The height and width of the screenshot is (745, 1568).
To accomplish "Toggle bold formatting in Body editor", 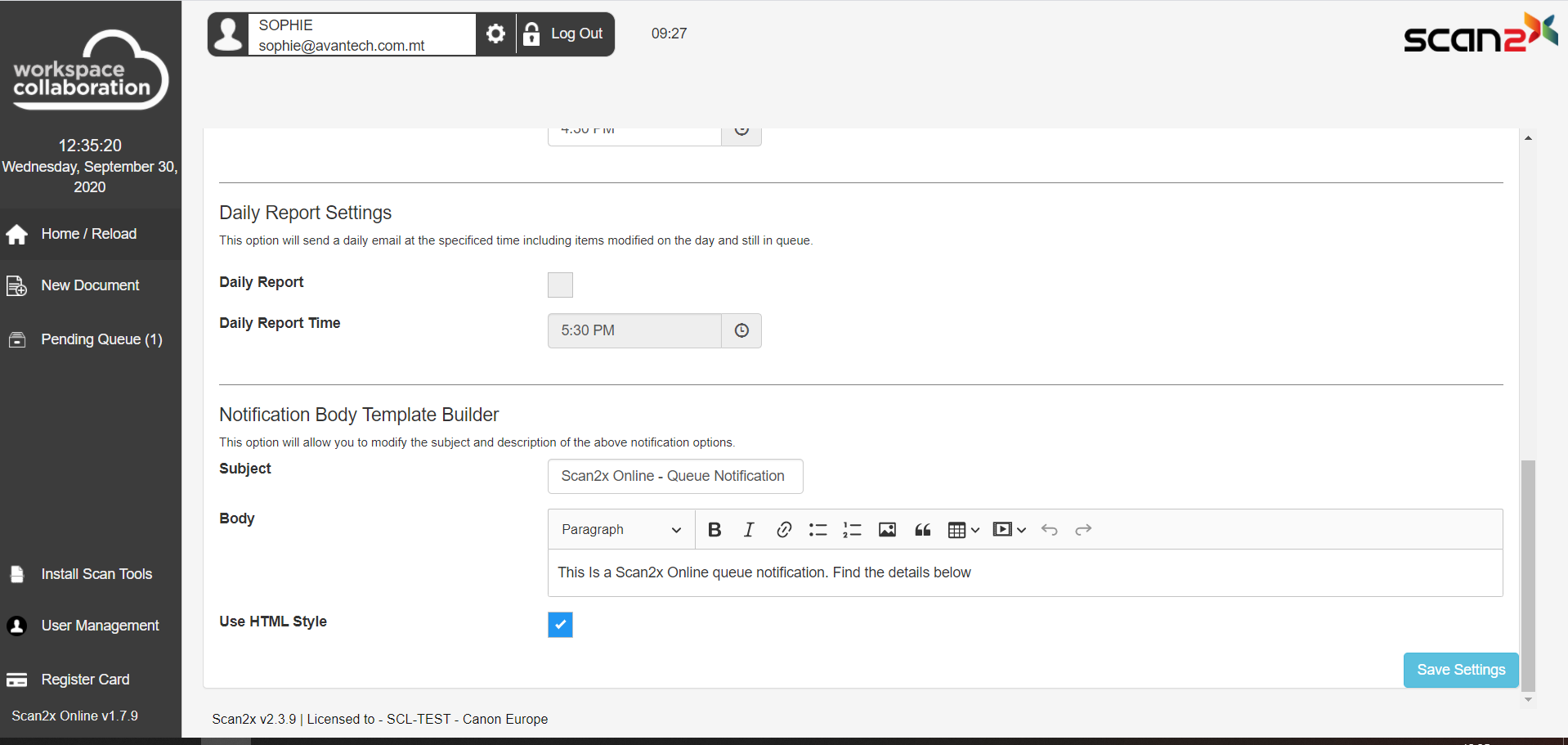I will click(715, 530).
